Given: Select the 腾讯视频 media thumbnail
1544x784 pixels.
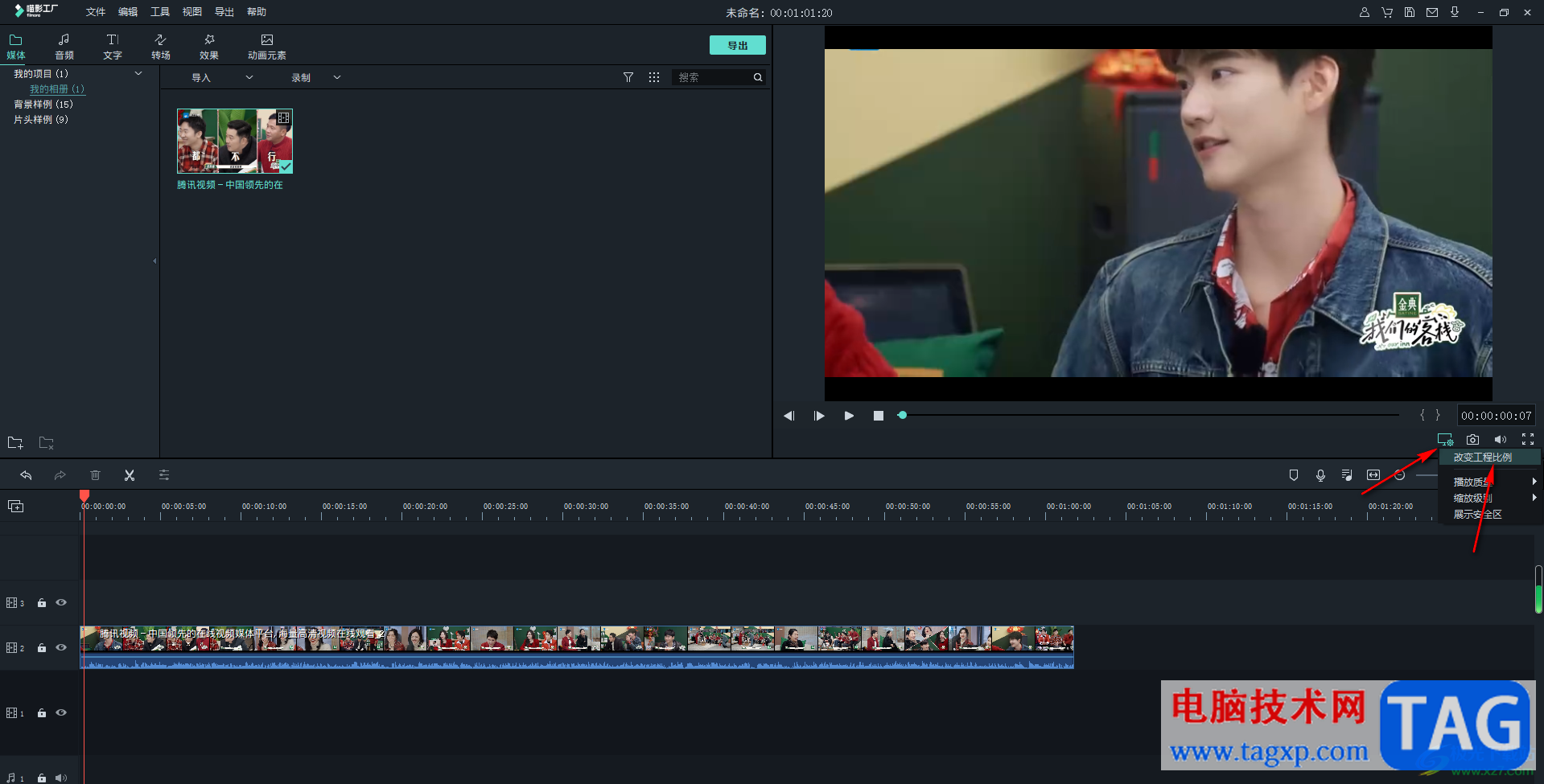Looking at the screenshot, I should (x=235, y=141).
